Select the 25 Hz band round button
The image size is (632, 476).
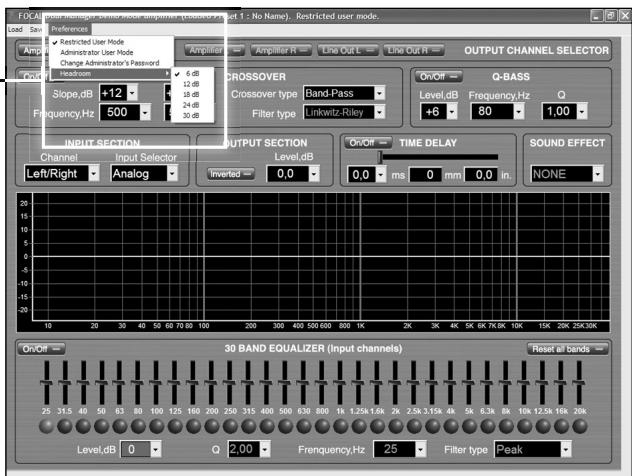(46, 426)
